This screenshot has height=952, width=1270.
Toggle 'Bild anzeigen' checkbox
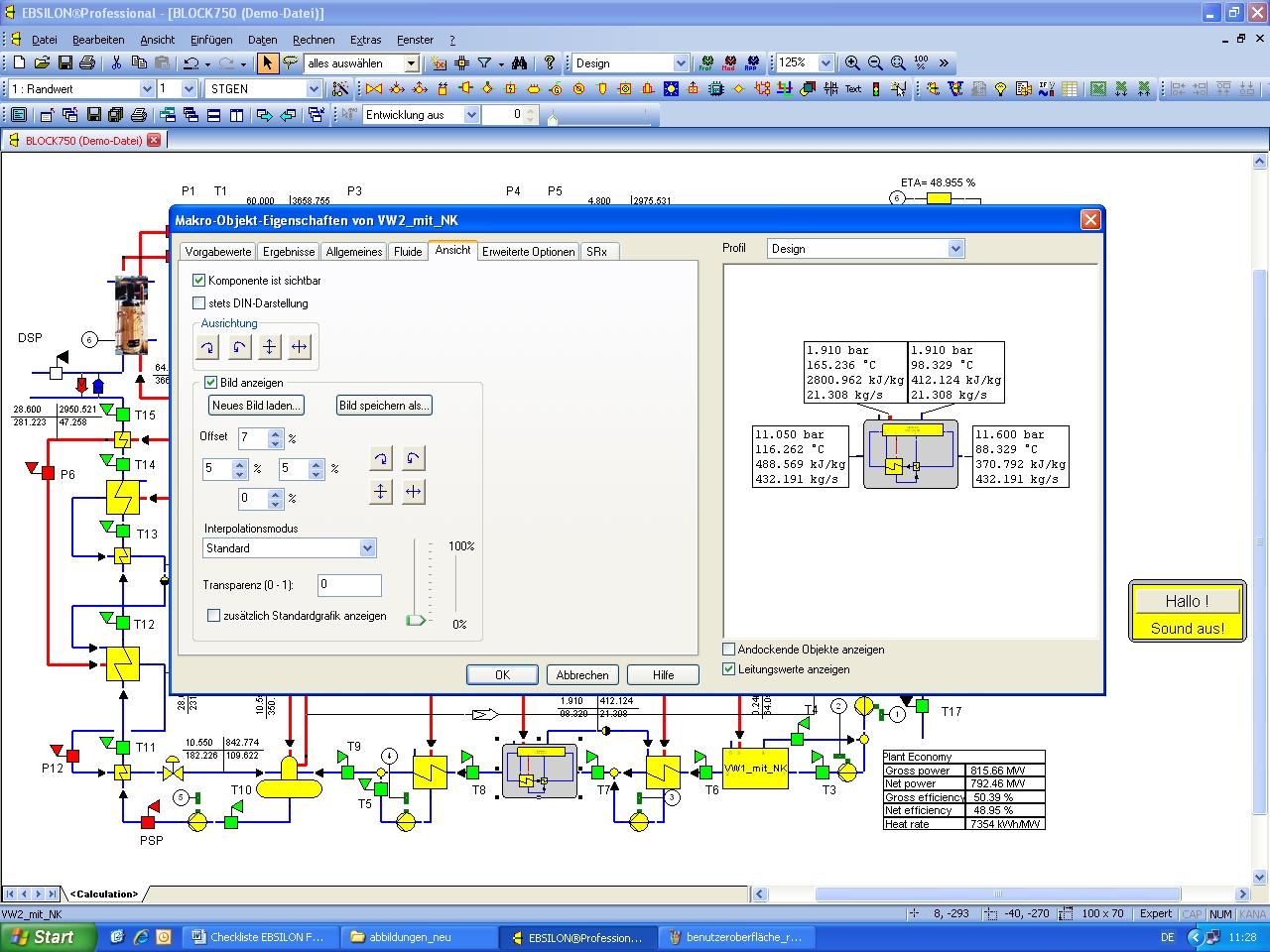tap(210, 382)
